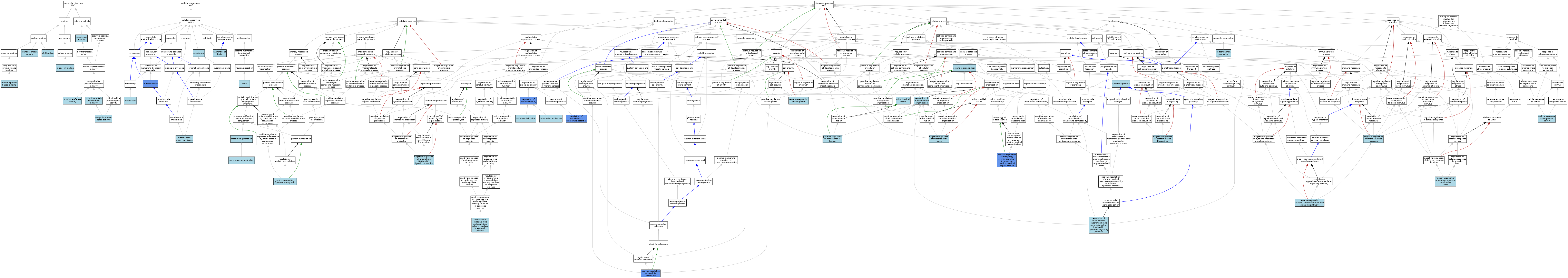Image resolution: width=1568 pixels, height=278 pixels.
Task: Select the cellular_component root node
Action: pyautogui.click(x=191, y=4)
